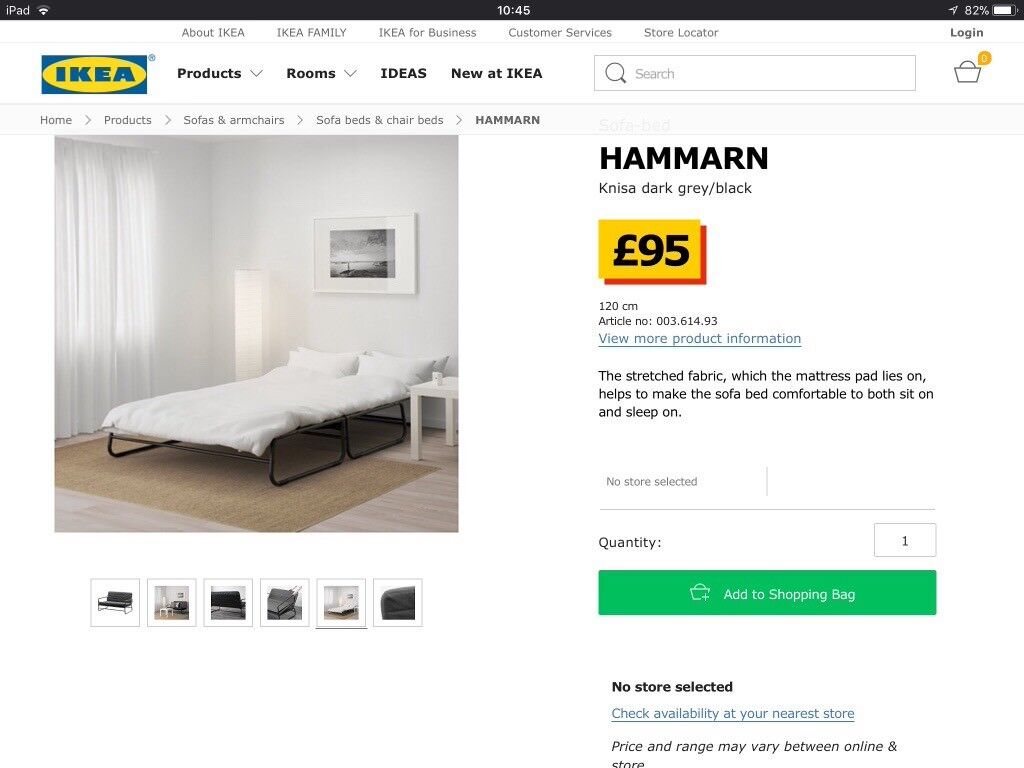
Task: Expand the Rooms dropdown menu
Action: click(x=321, y=73)
